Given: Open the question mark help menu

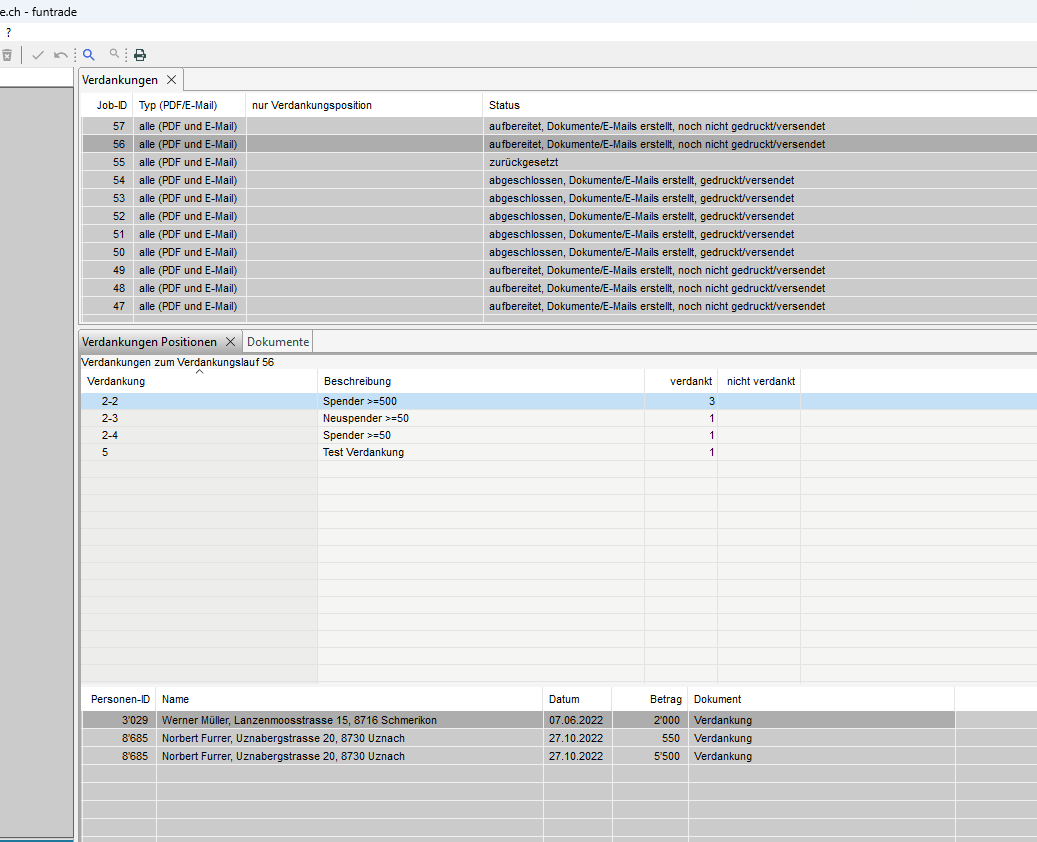Looking at the screenshot, I should pyautogui.click(x=8, y=32).
